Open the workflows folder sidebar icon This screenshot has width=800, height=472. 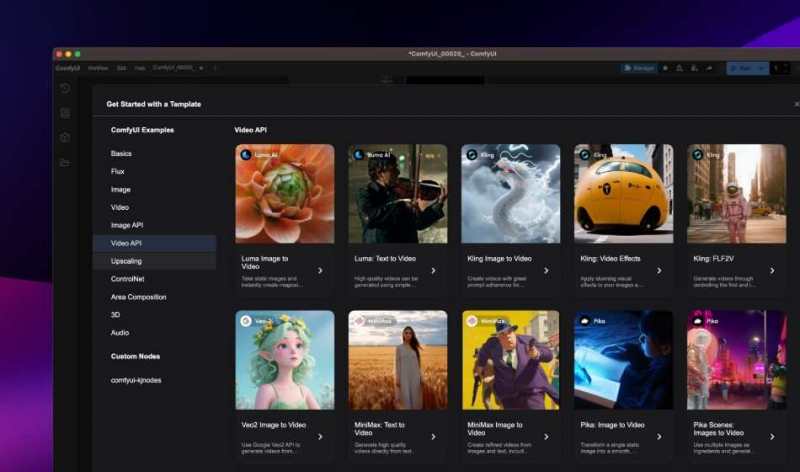[x=65, y=162]
